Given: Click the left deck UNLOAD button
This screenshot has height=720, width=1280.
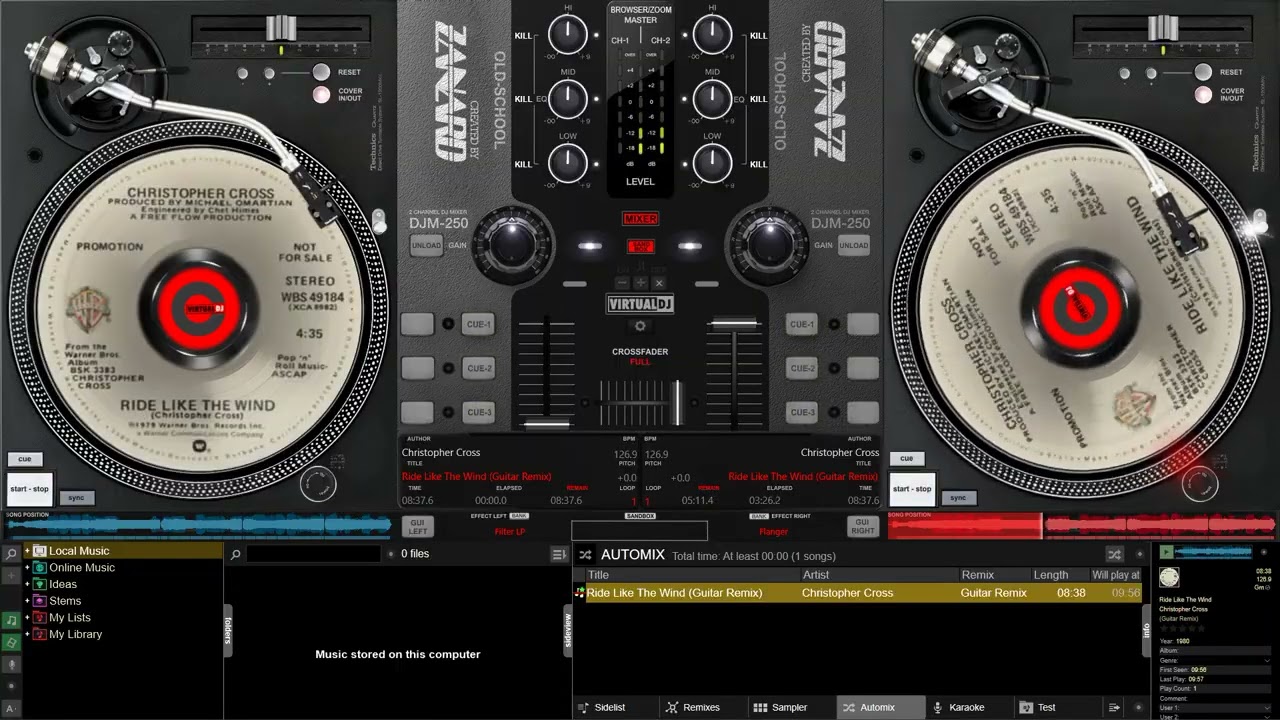Looking at the screenshot, I should pos(425,246).
